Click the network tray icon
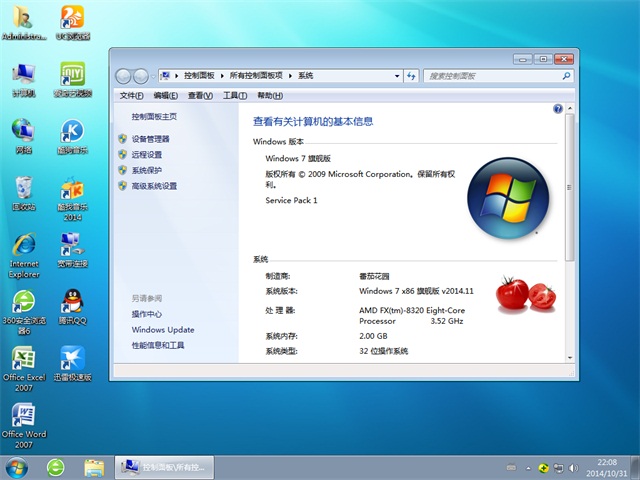Viewport: 640px width, 480px height. 558,468
